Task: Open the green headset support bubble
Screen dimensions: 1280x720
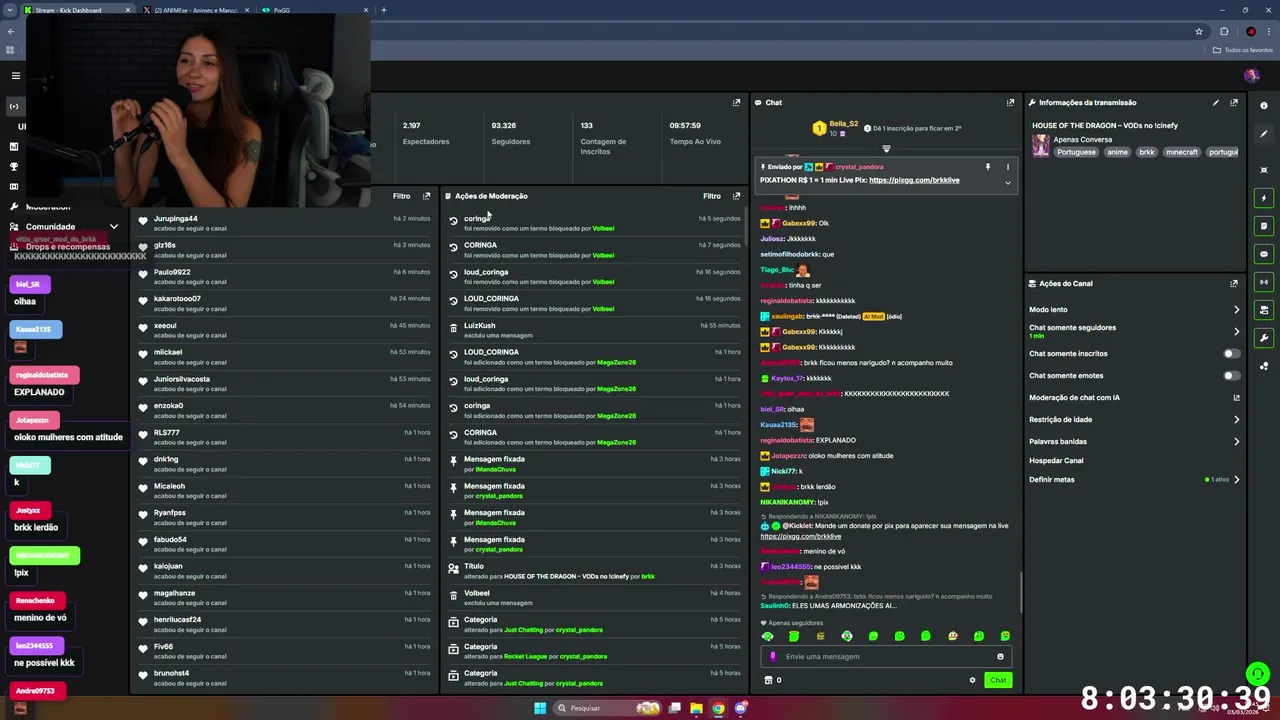Action: (1258, 673)
